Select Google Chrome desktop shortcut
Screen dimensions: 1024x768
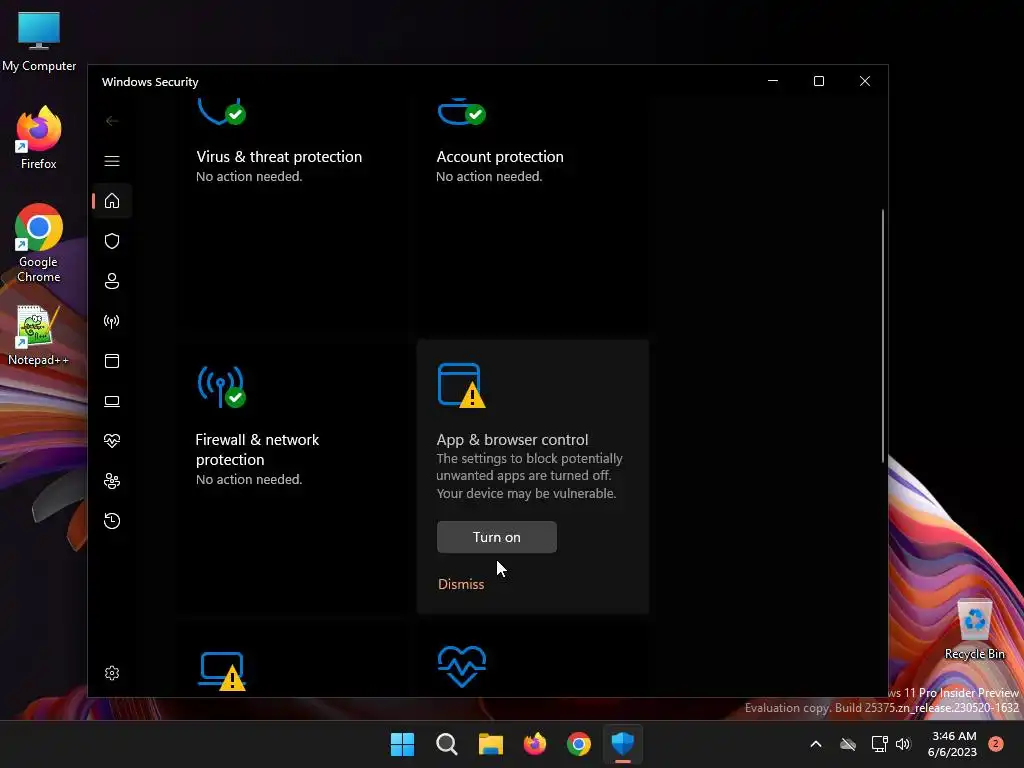(39, 243)
